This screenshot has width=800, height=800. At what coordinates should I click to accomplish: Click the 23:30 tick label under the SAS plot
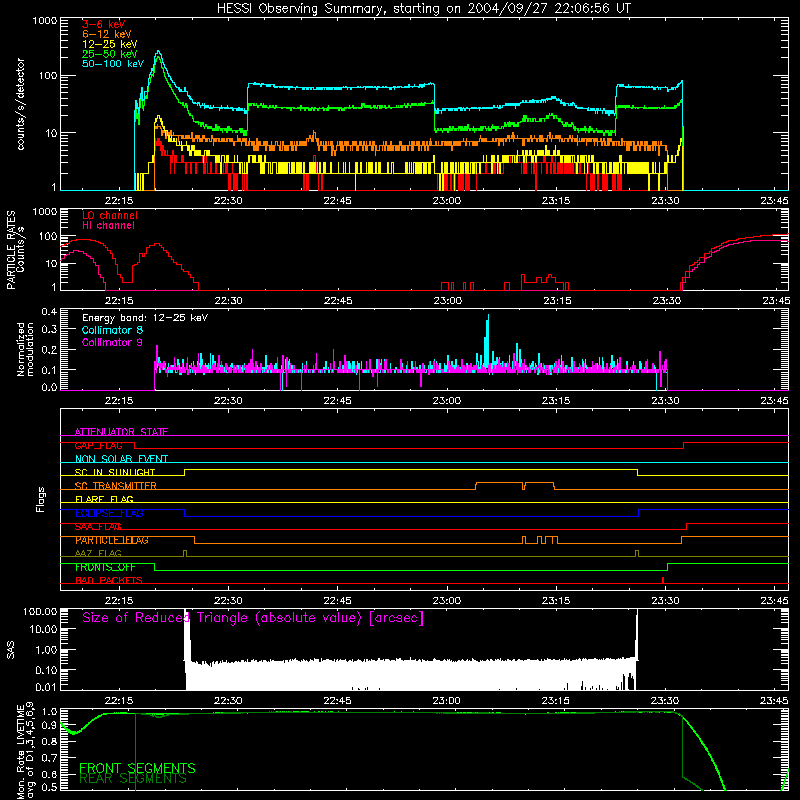pyautogui.click(x=665, y=701)
